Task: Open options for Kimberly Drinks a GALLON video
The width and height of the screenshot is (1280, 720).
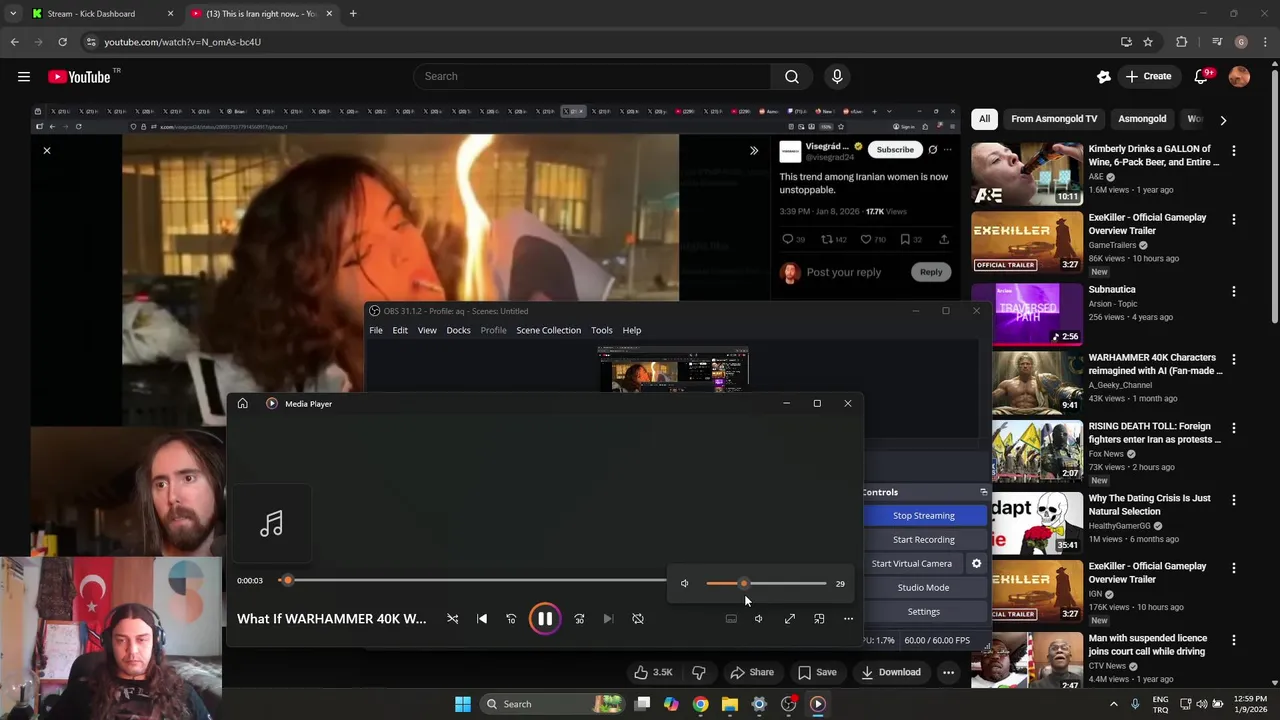Action: coord(1233,151)
